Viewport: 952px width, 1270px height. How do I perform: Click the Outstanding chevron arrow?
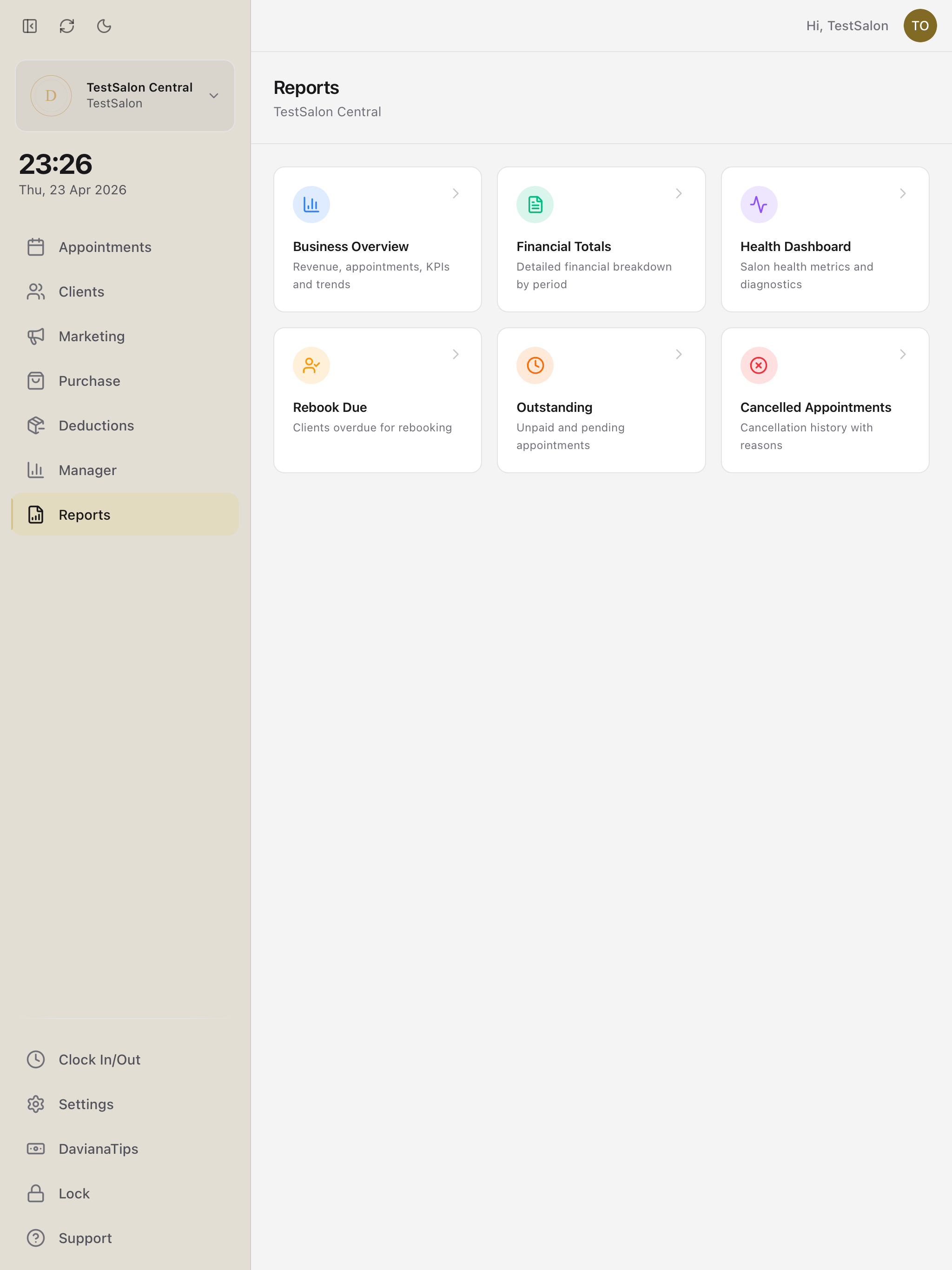point(679,354)
